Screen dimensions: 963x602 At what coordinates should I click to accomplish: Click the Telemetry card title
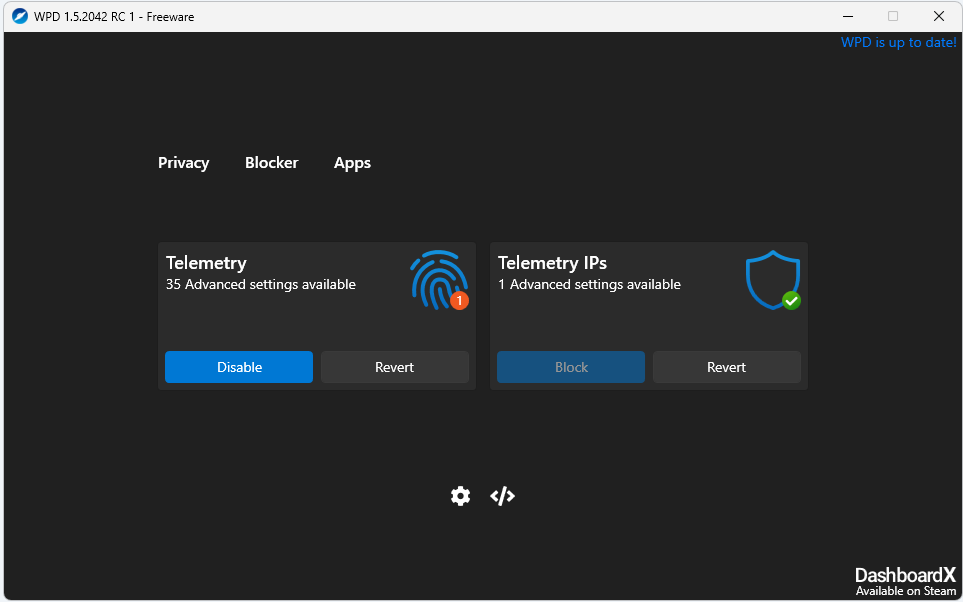click(x=206, y=262)
